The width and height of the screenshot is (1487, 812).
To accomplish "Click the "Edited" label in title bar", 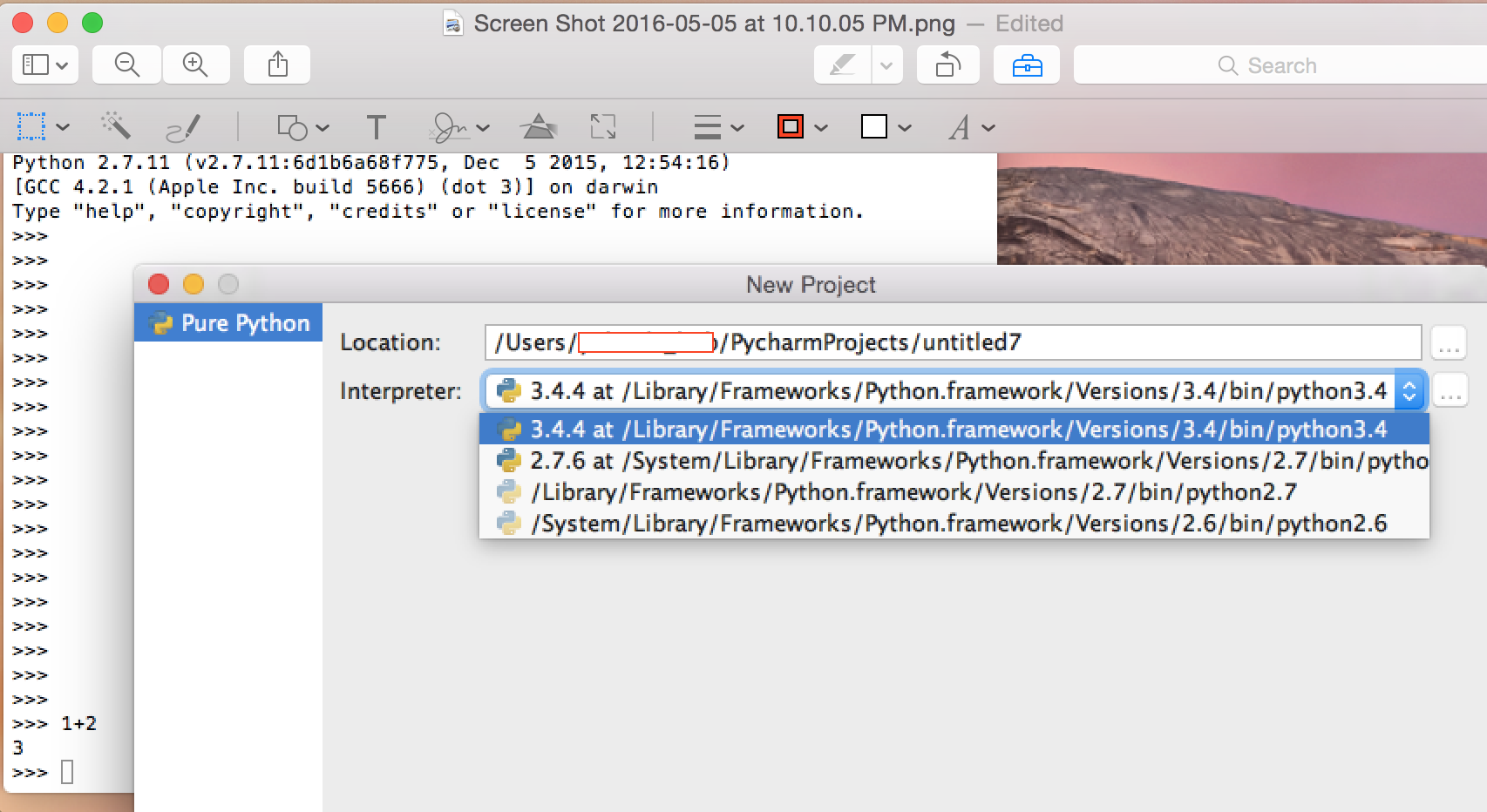I will [x=1029, y=24].
